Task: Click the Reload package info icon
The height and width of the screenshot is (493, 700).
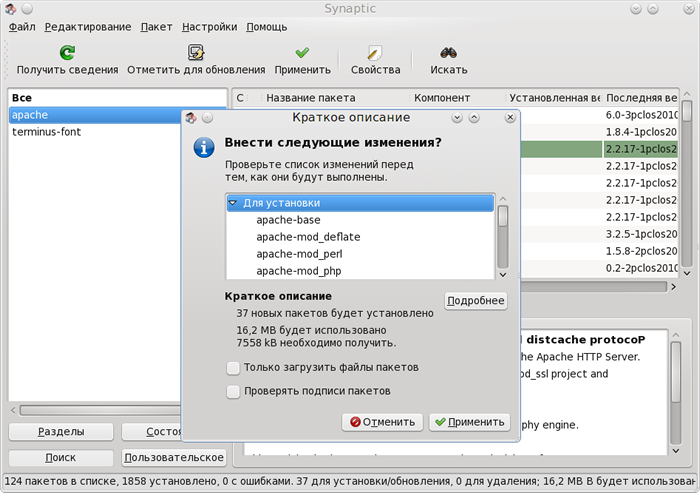Action: (x=67, y=53)
